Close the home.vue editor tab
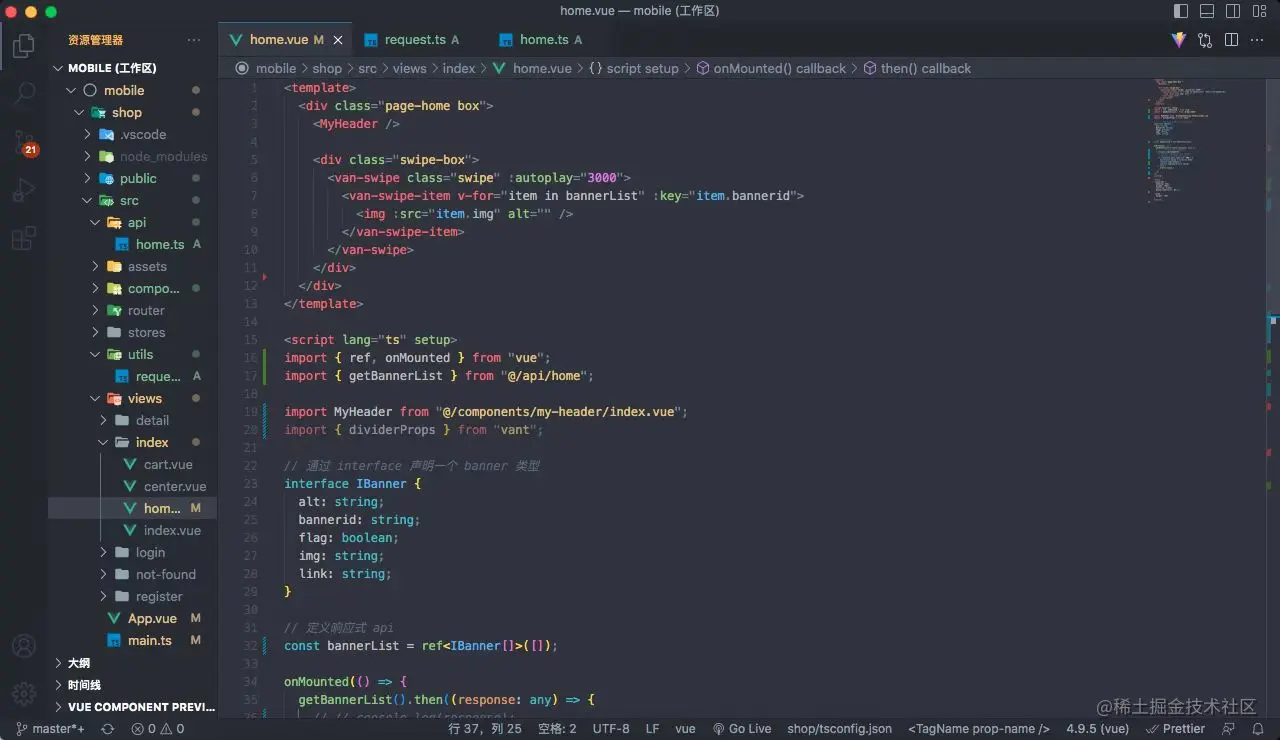Viewport: 1280px width, 740px height. tap(338, 40)
